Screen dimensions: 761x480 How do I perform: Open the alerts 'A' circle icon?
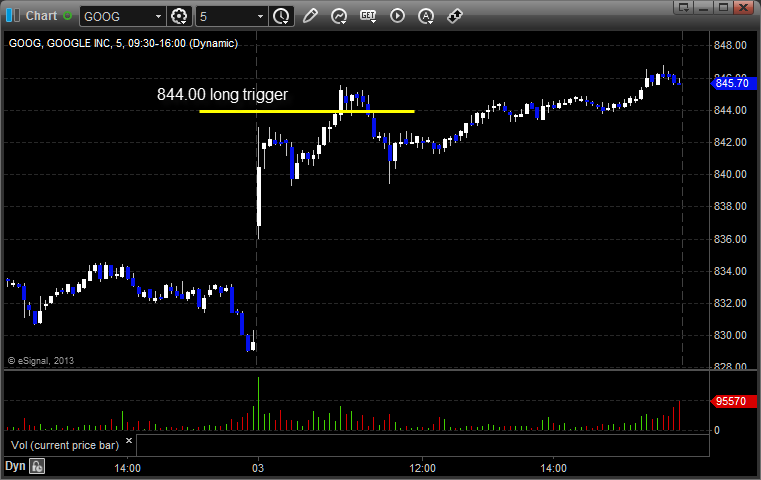tap(426, 16)
